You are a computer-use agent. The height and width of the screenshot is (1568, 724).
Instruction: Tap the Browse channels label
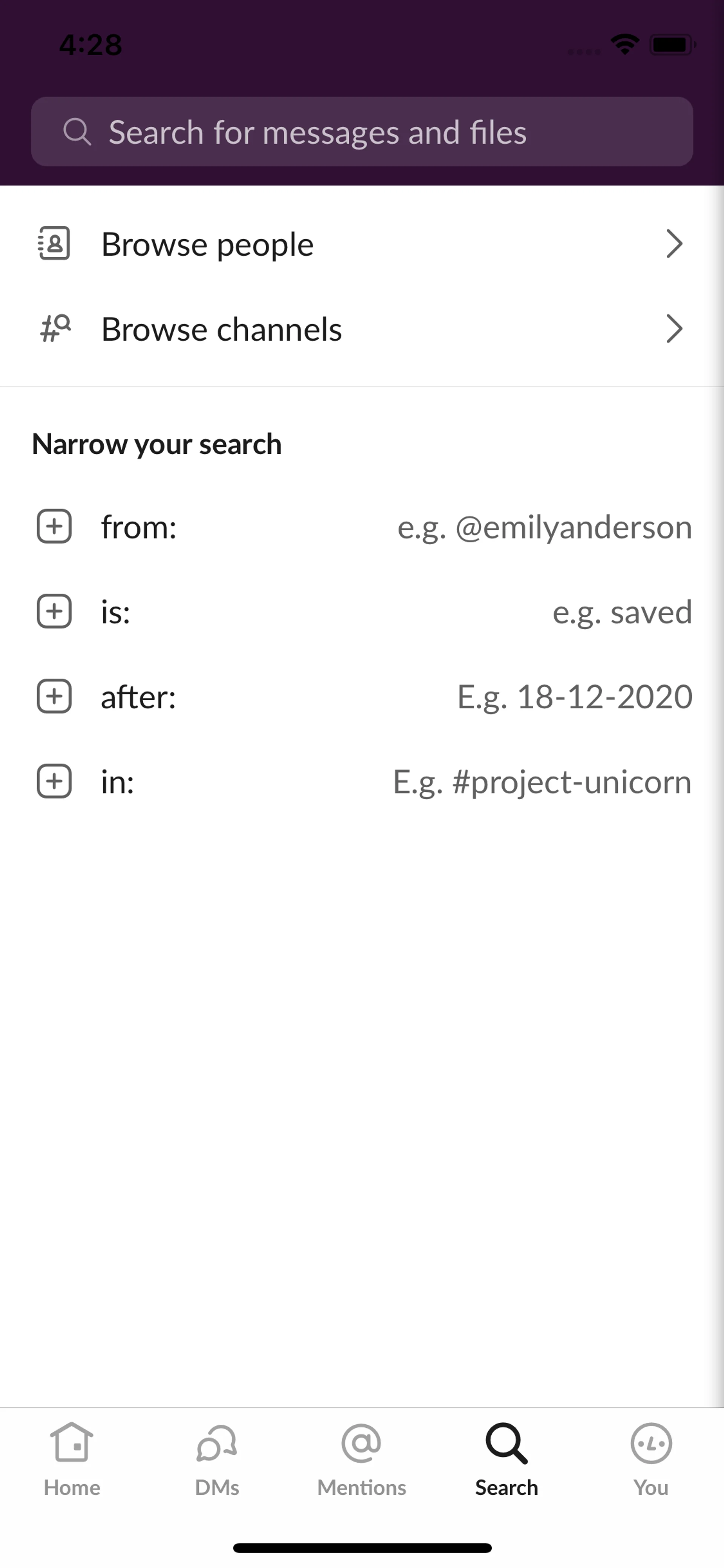221,329
